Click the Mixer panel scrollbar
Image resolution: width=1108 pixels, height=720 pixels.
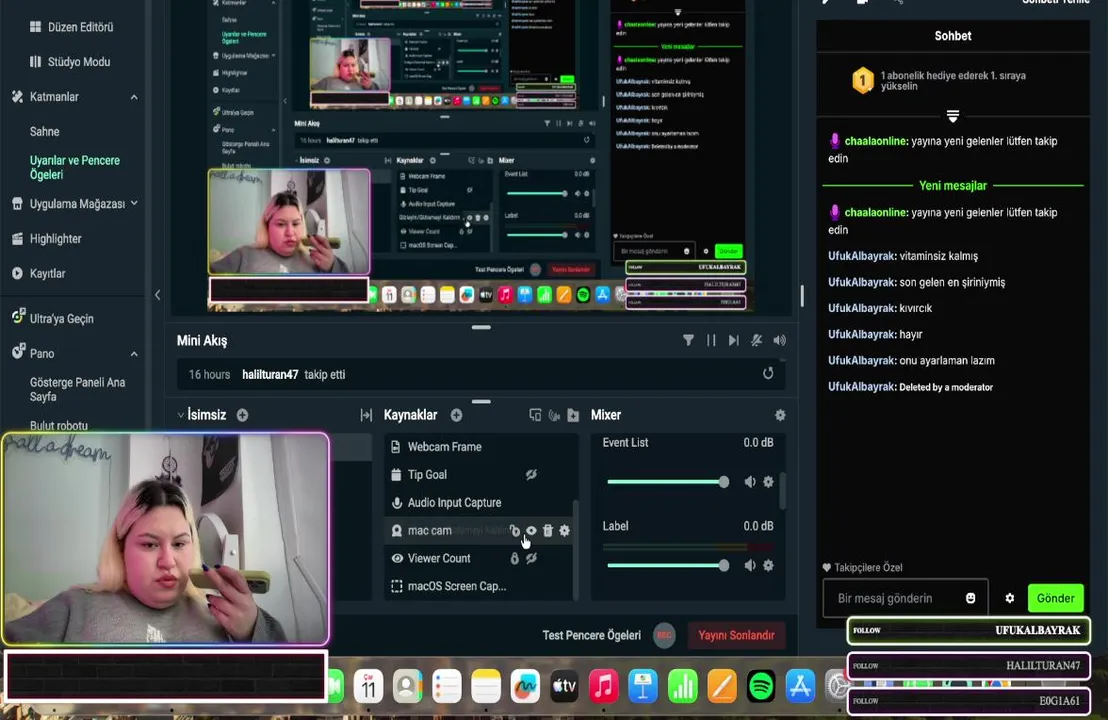coord(782,490)
